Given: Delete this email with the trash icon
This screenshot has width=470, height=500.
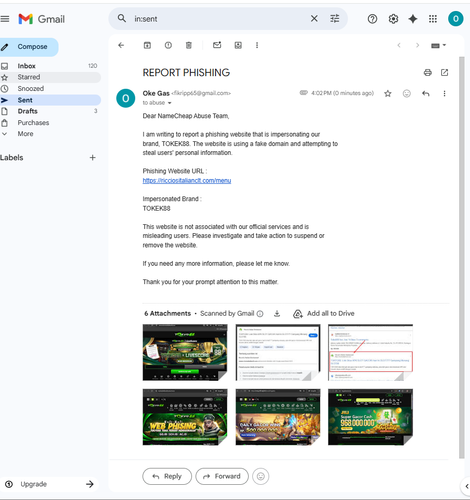Looking at the screenshot, I should coord(189,45).
